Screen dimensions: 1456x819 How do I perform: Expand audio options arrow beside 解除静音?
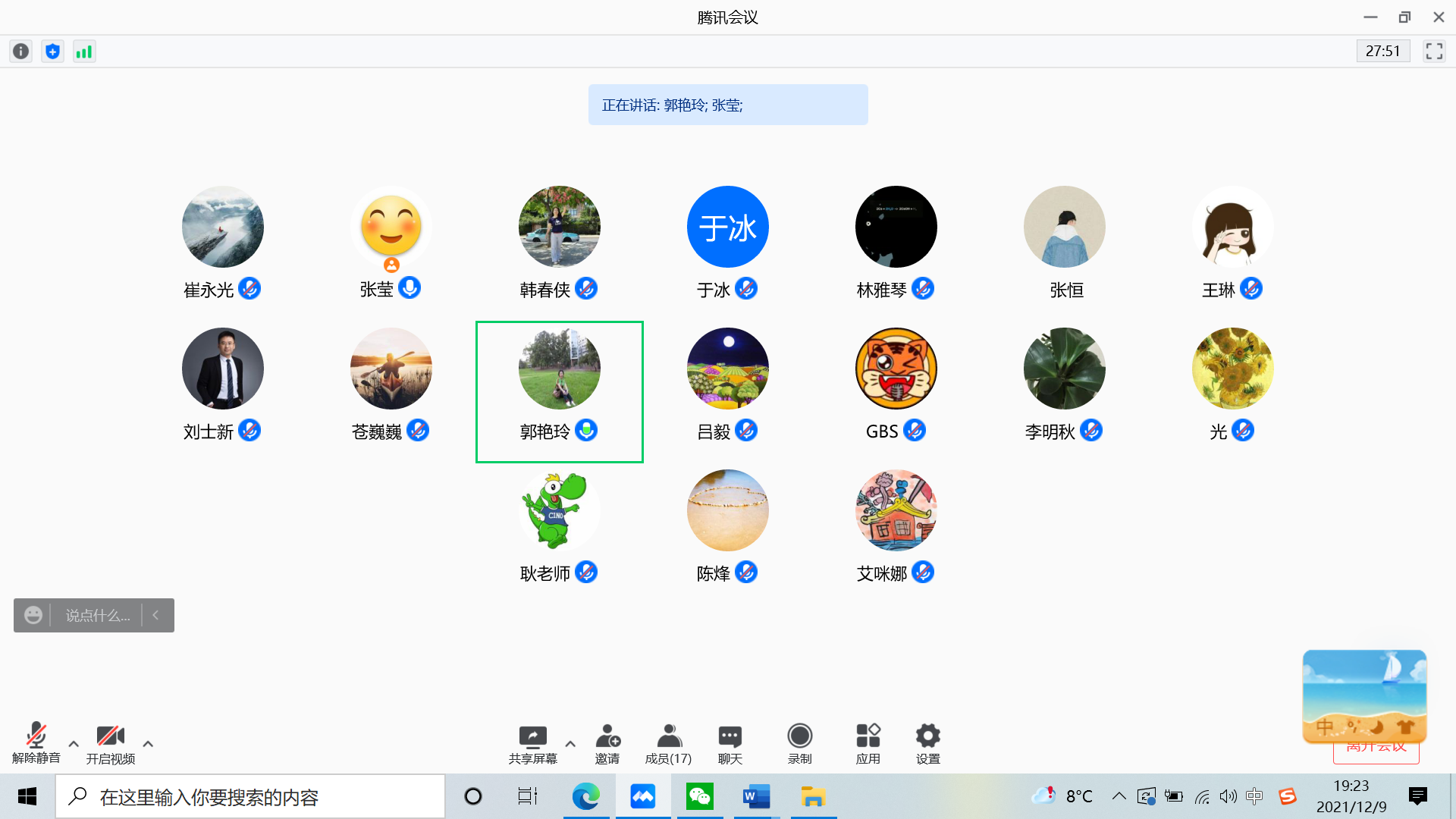(x=74, y=744)
